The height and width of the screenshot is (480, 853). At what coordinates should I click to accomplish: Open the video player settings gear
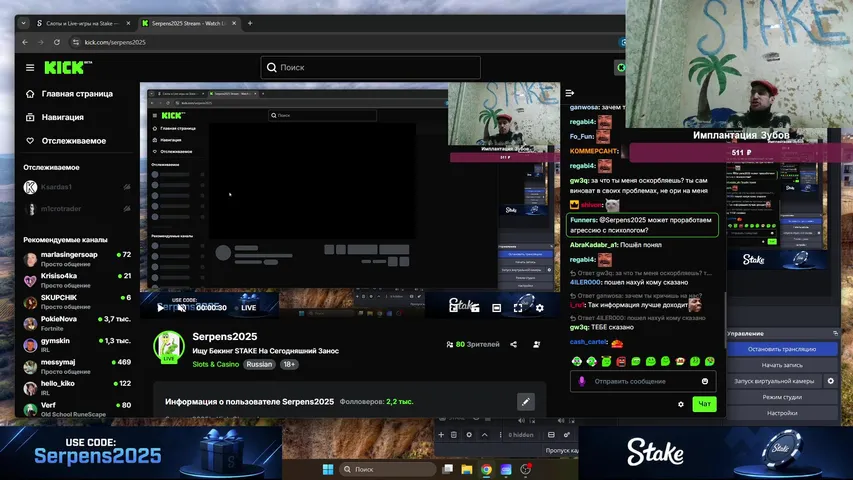pos(540,307)
